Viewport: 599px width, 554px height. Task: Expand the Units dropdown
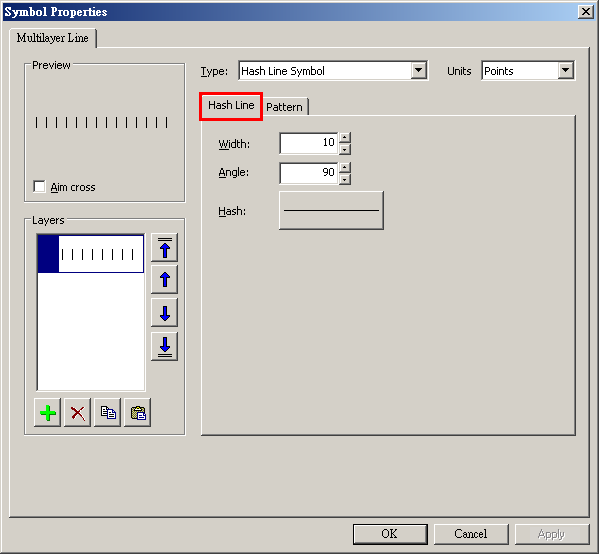[x=565, y=70]
